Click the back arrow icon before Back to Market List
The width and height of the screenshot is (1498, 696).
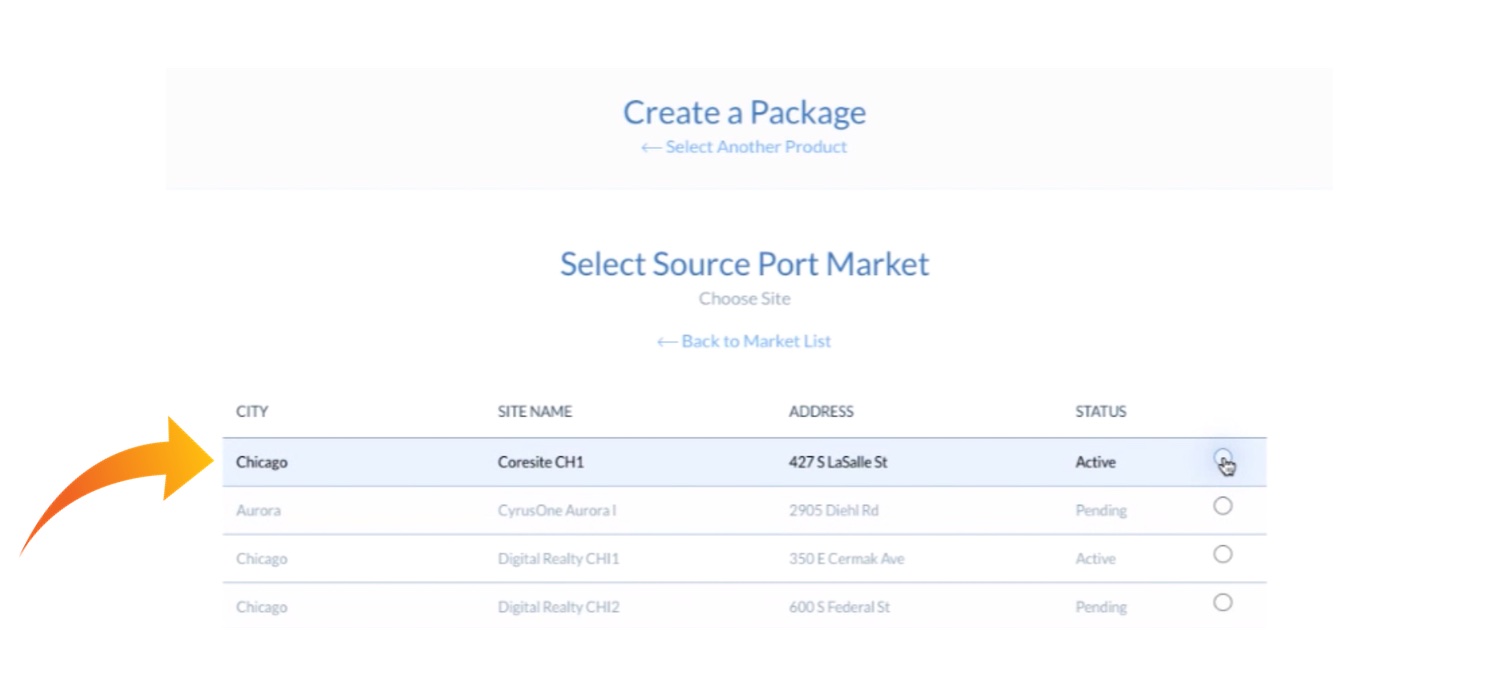[x=667, y=341]
